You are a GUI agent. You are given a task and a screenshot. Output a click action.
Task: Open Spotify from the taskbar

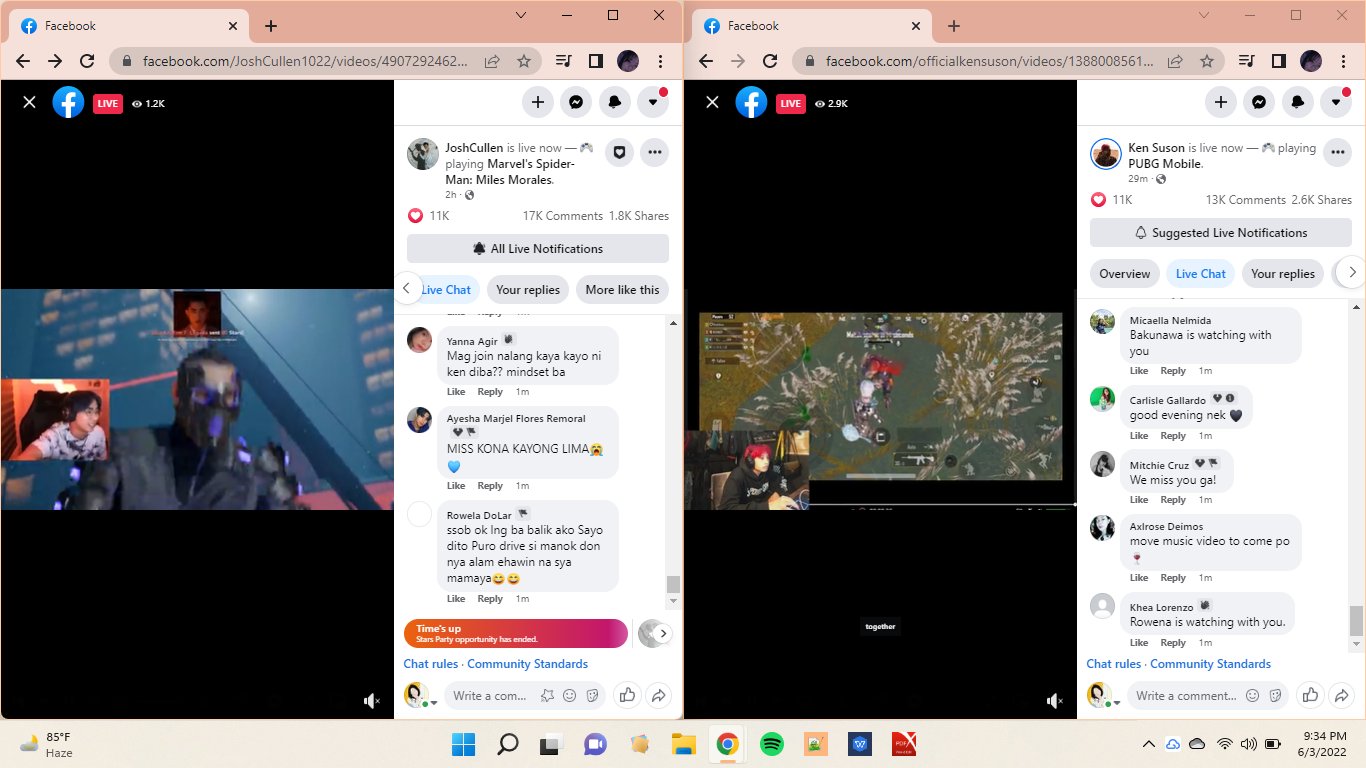pos(771,744)
